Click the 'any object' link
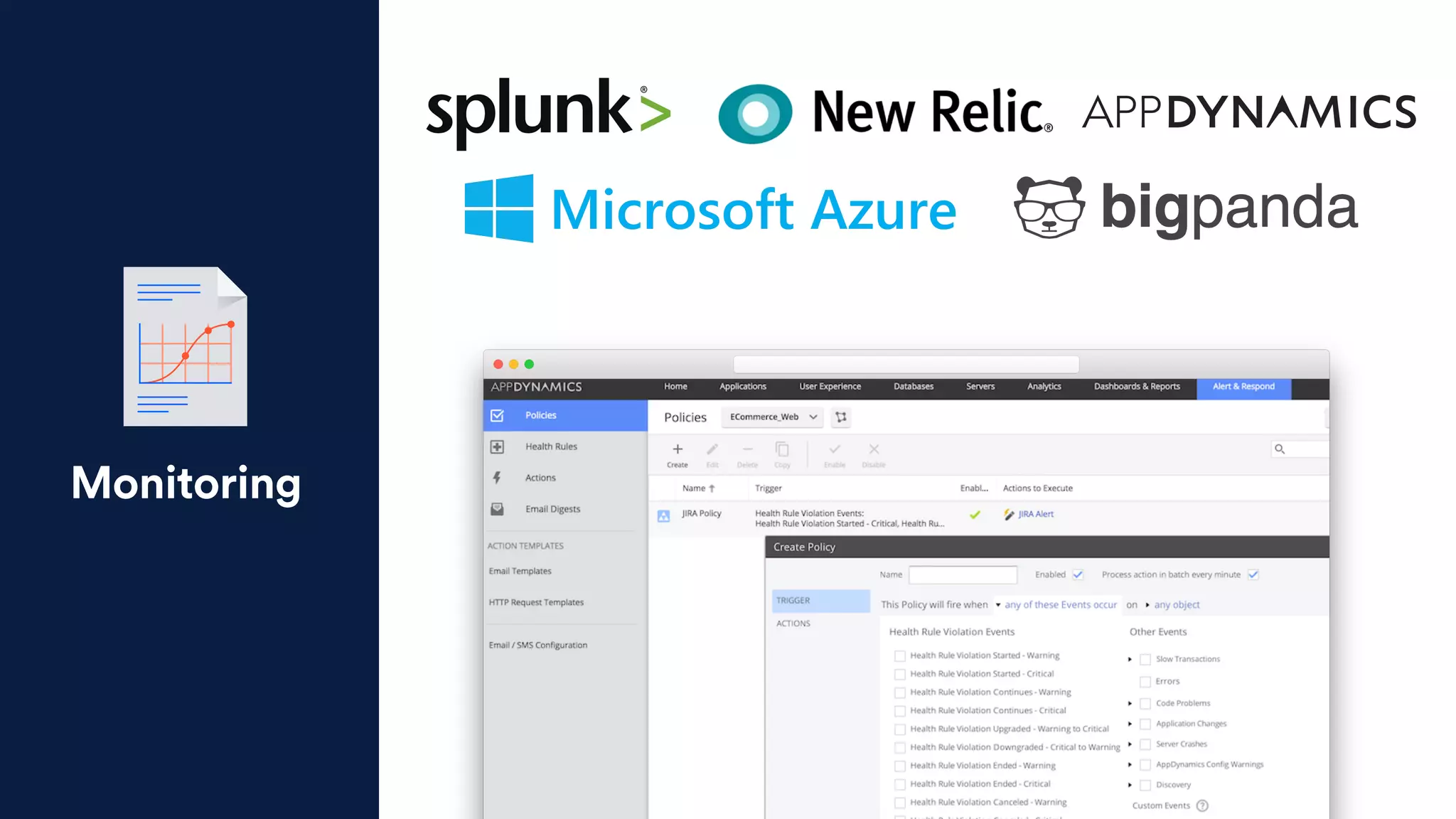Image resolution: width=1456 pixels, height=819 pixels. coord(1177,605)
